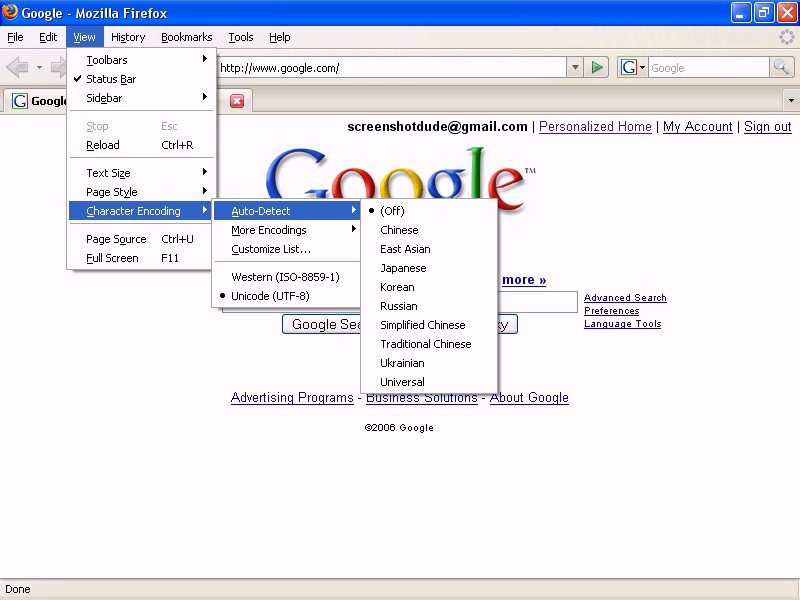
Task: Select the (Off) auto-detect option
Action: coord(392,211)
